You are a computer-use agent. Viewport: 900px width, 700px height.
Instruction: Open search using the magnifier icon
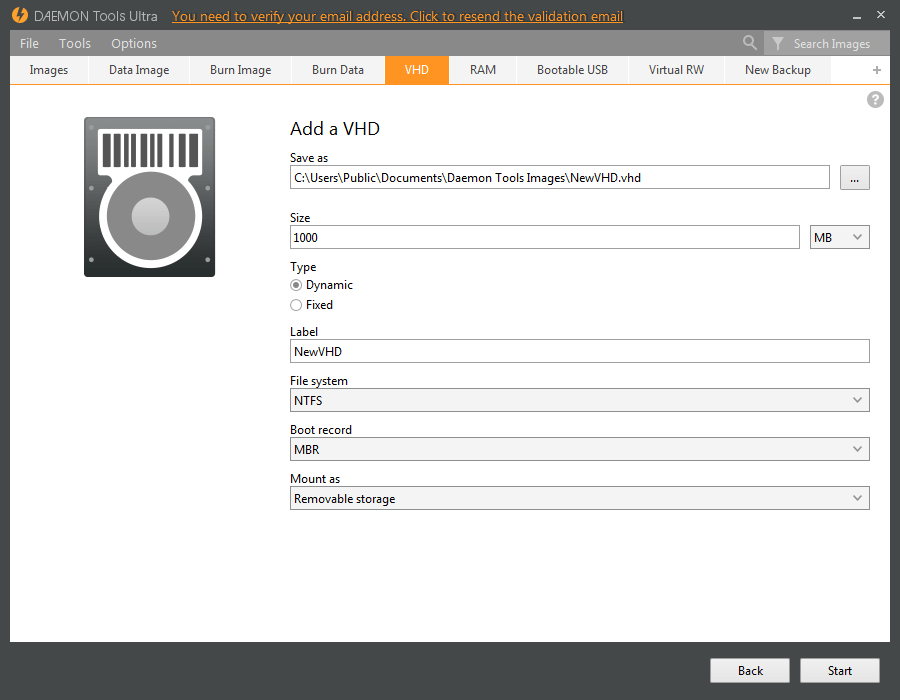coord(750,43)
